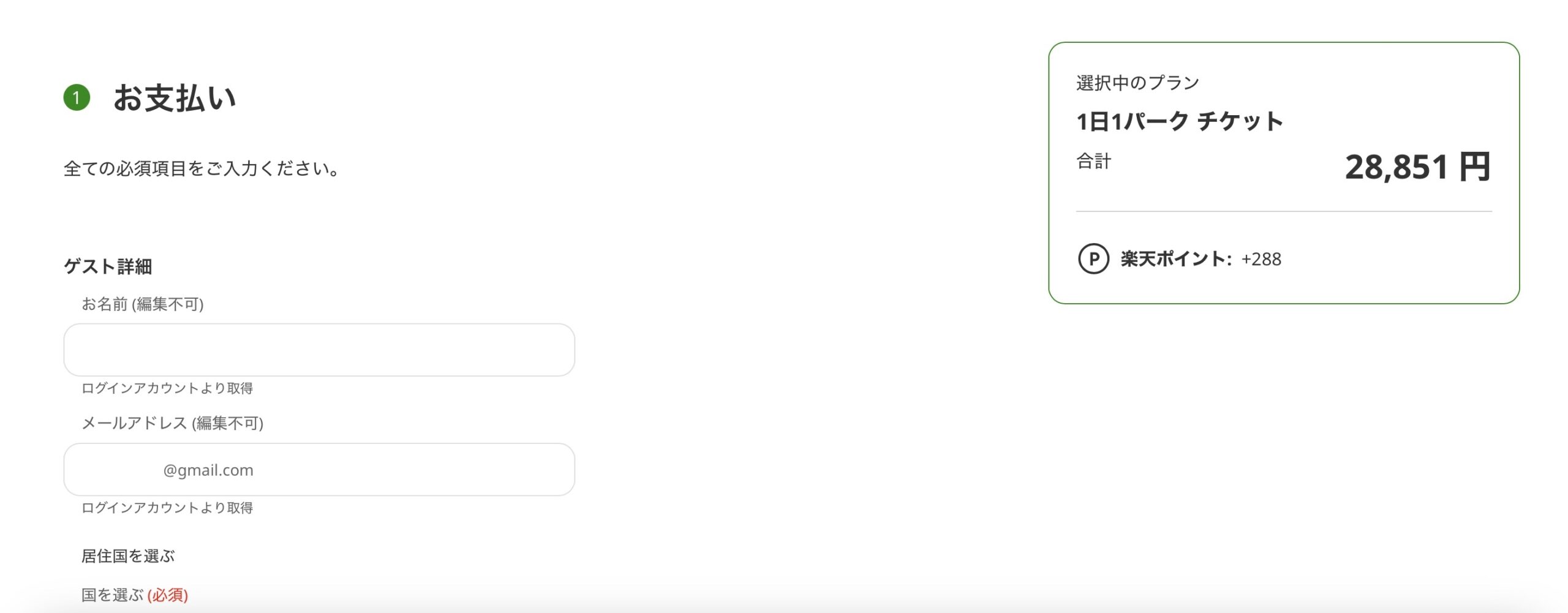Click the 全ての必須項目をご入力ください instruction text
The width and height of the screenshot is (1568, 613).
click(202, 168)
